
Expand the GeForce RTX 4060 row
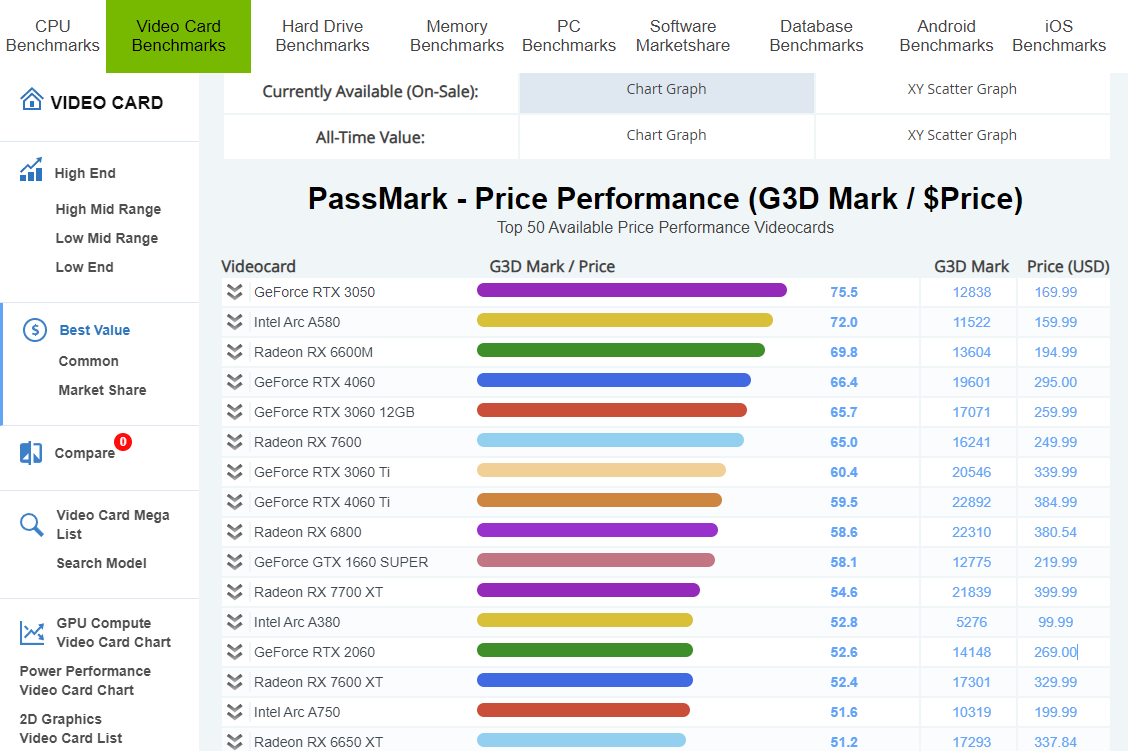click(235, 382)
